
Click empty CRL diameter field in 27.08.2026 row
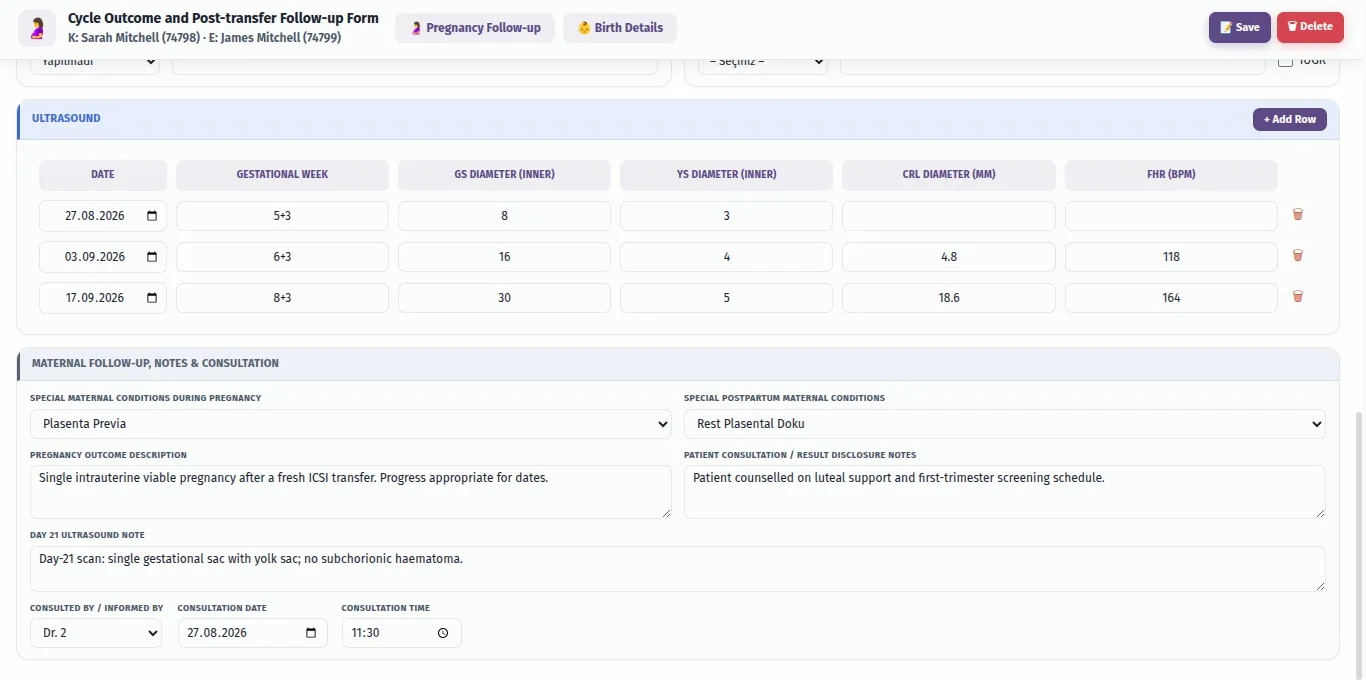[x=949, y=216]
